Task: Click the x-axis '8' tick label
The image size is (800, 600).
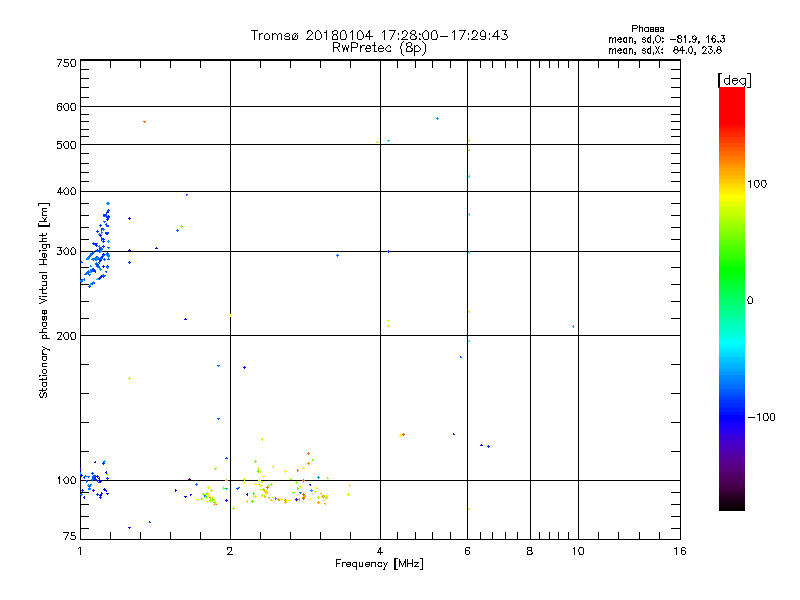Action: (530, 551)
